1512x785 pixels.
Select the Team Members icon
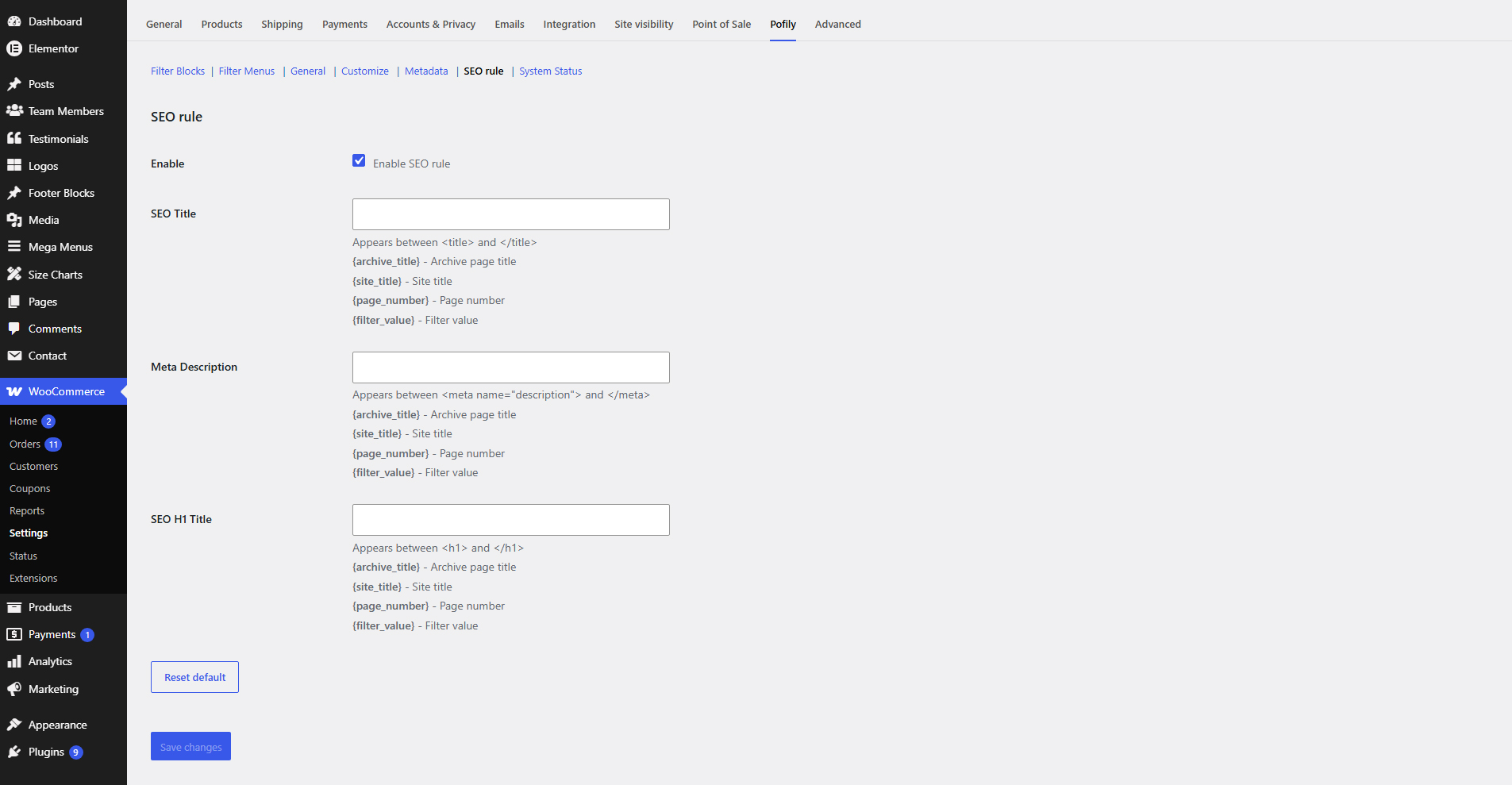coord(14,111)
